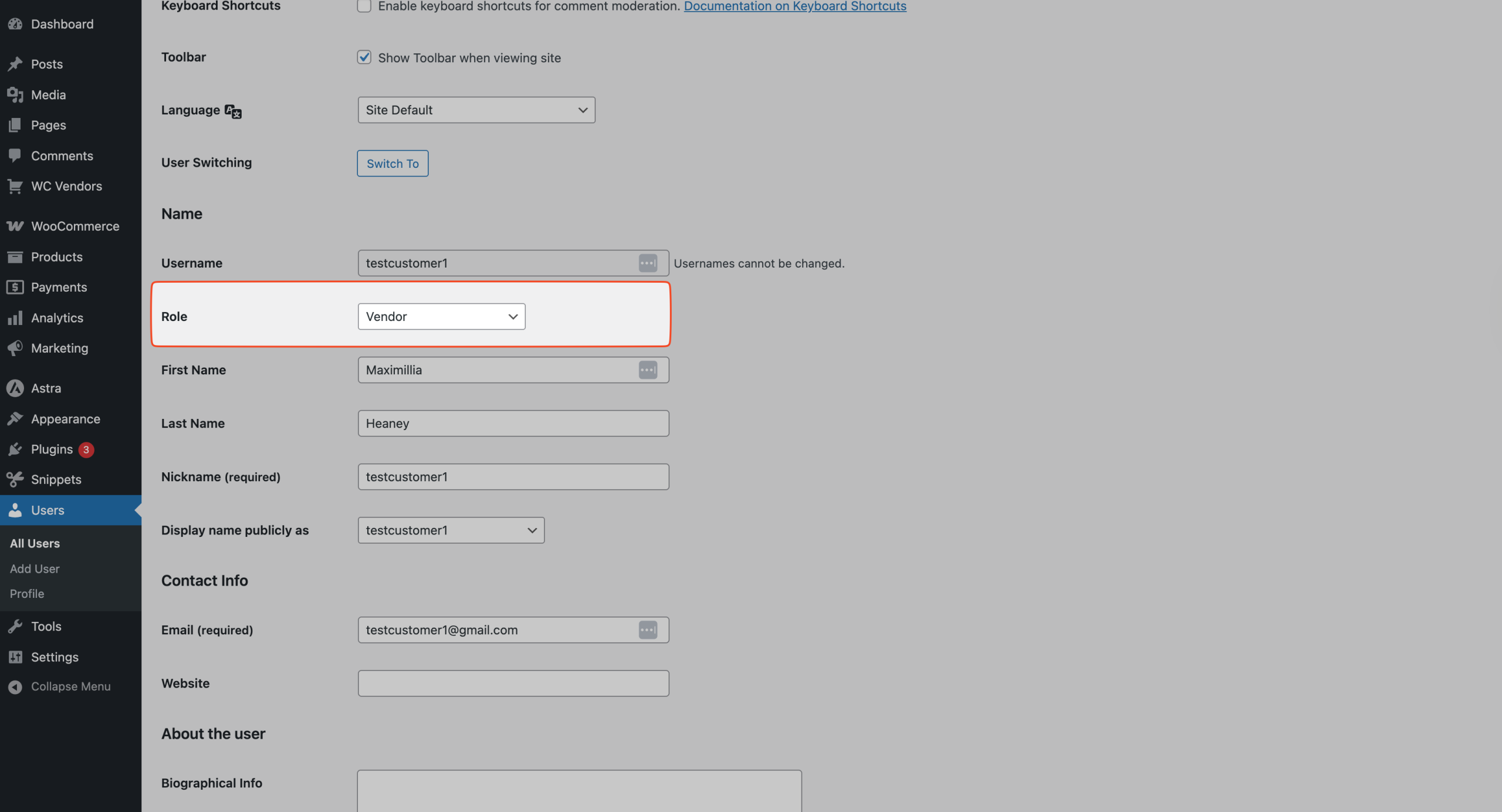
Task: Uncheck Show Toolbar when viewing site
Action: coord(364,57)
